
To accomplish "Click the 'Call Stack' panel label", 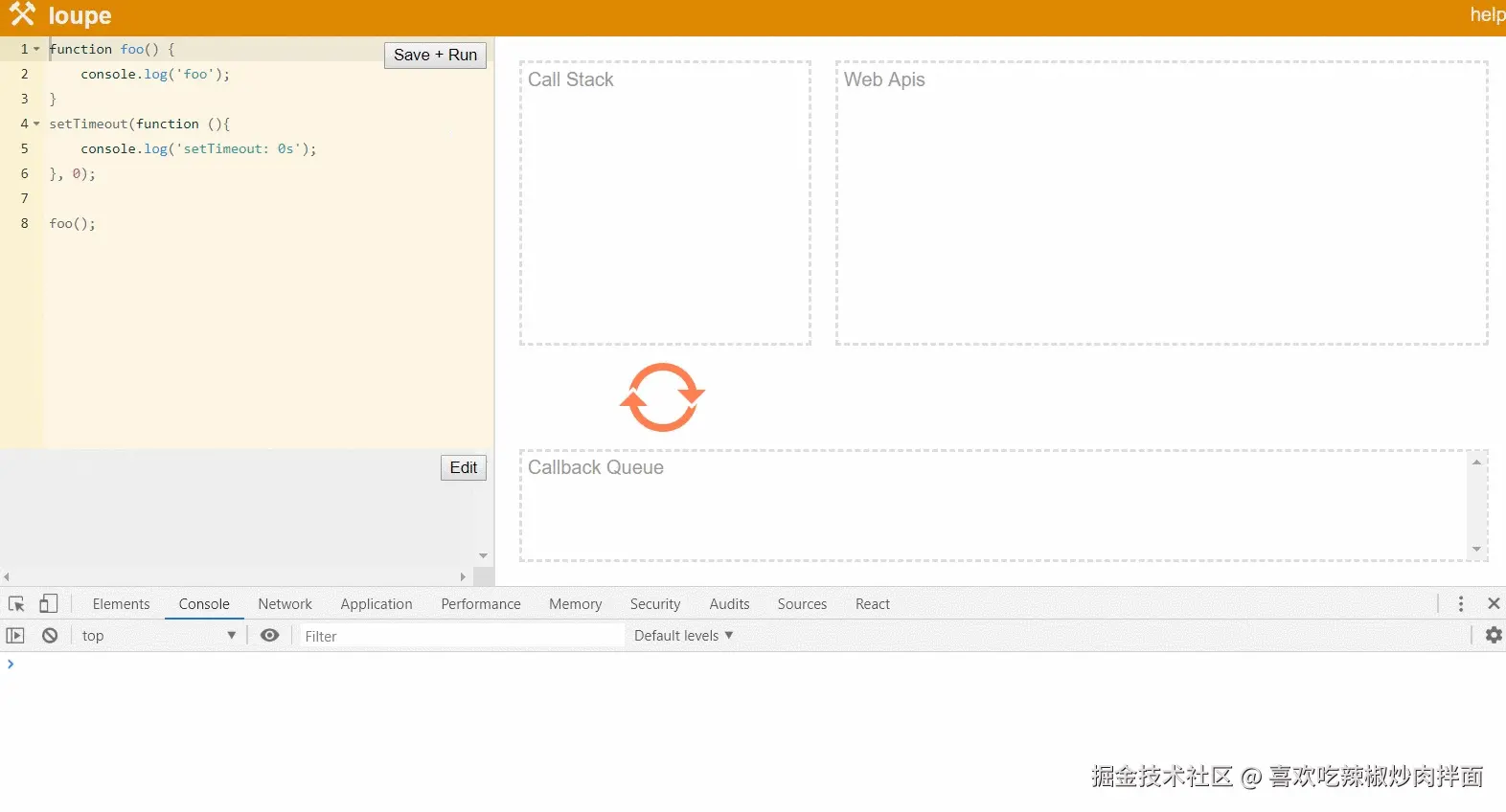I will [x=570, y=79].
